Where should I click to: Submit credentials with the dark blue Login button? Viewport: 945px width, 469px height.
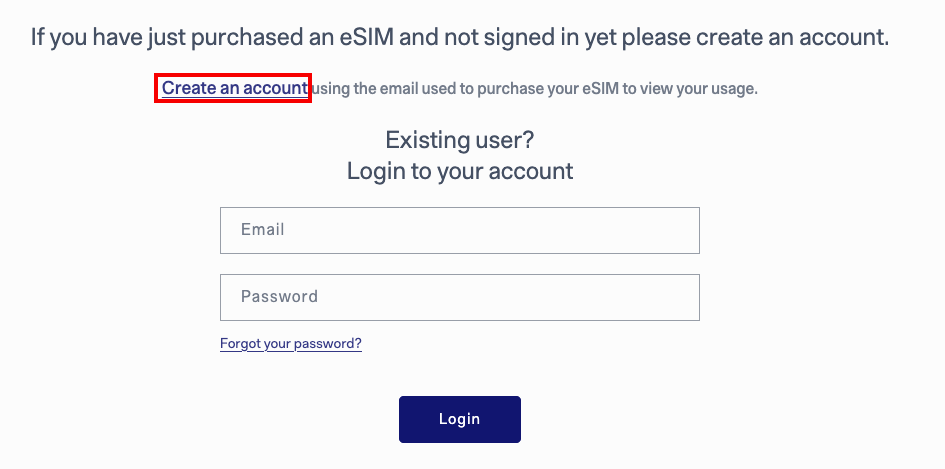[459, 419]
